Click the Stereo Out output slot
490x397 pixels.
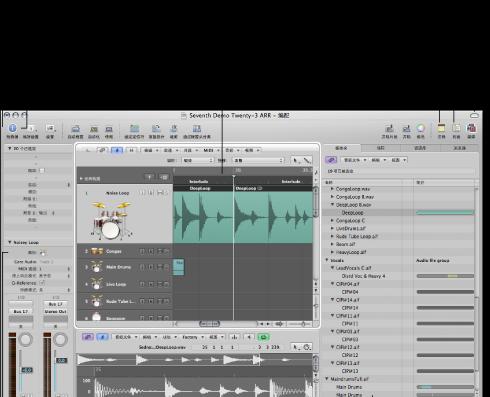pyautogui.click(x=56, y=311)
